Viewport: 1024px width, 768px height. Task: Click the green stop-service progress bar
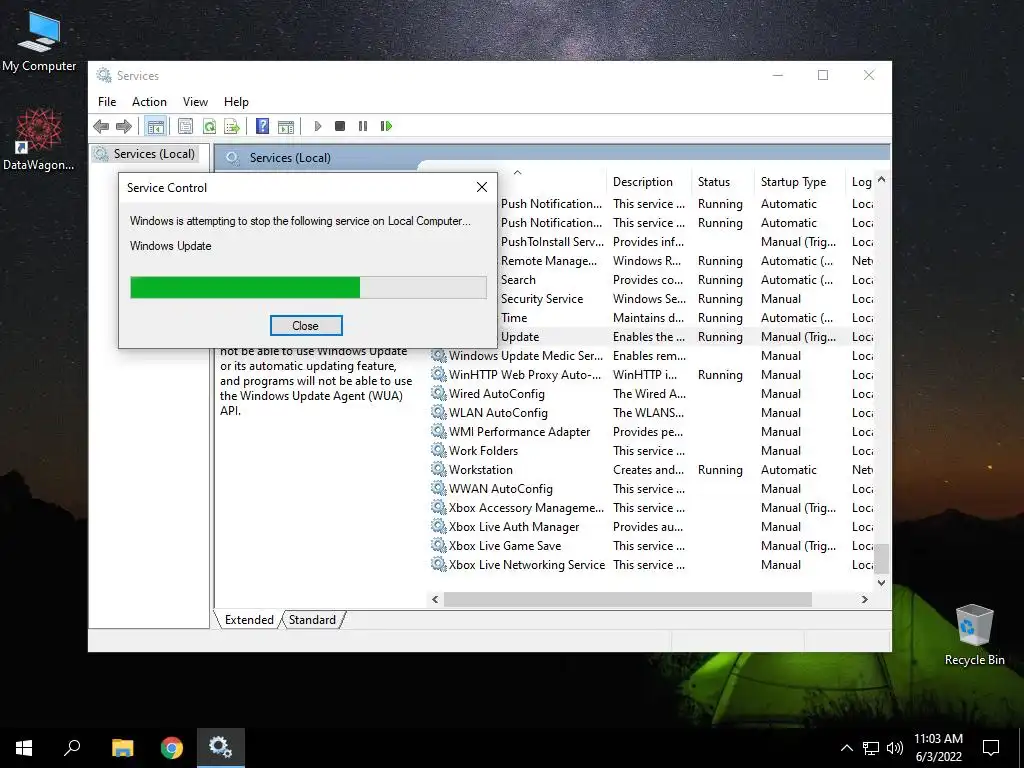308,287
